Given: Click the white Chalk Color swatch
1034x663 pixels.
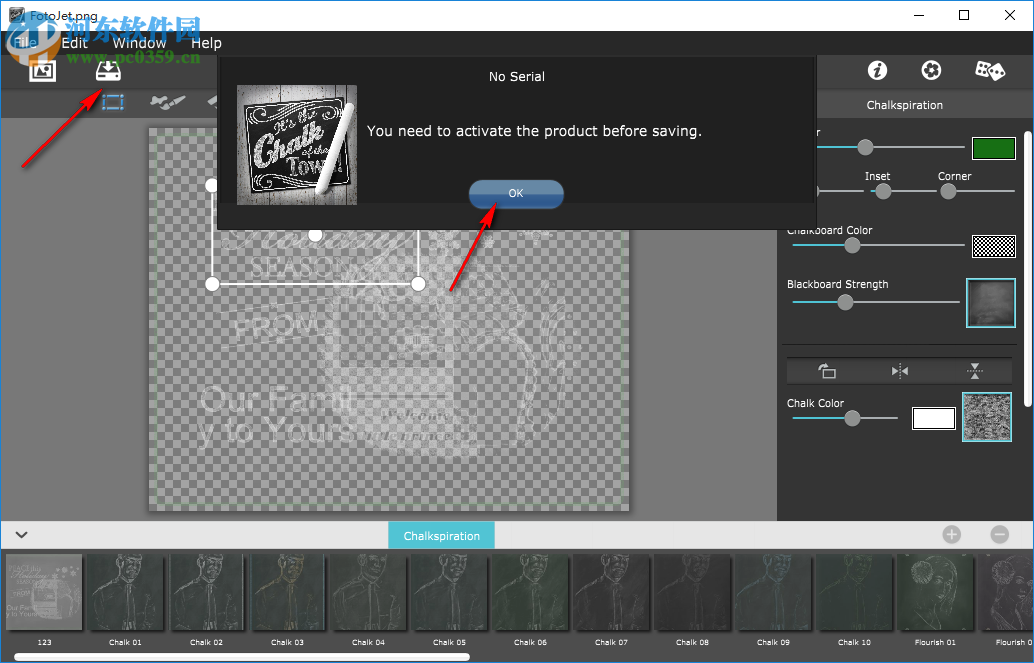Looking at the screenshot, I should [934, 418].
